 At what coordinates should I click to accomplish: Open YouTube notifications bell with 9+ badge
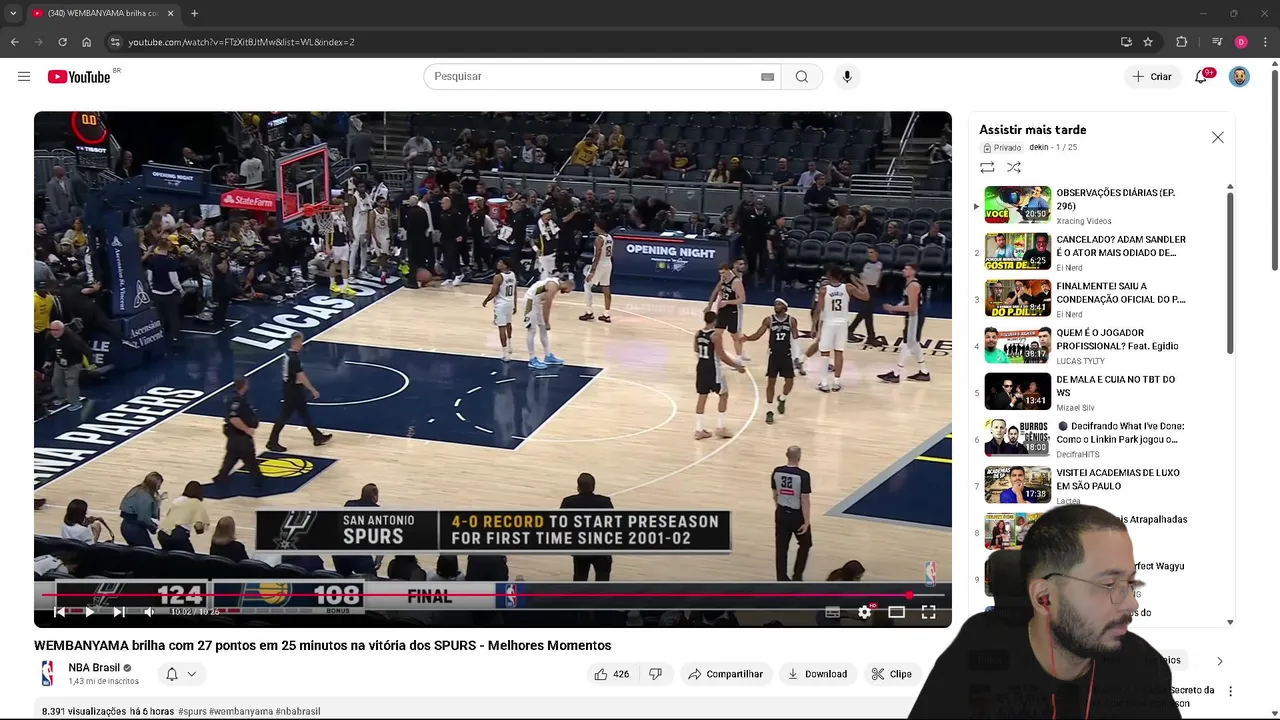[1202, 77]
